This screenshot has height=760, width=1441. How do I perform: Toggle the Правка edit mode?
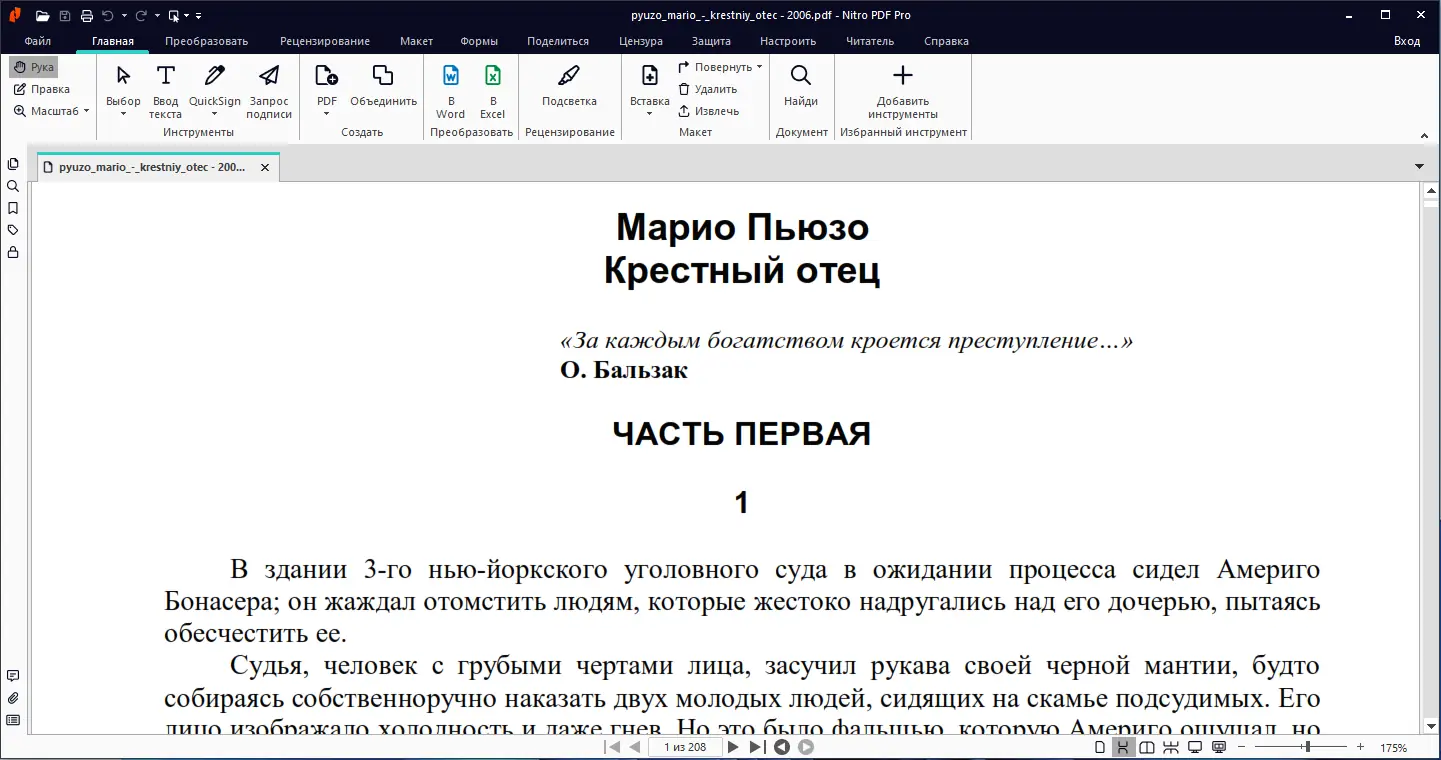point(42,89)
